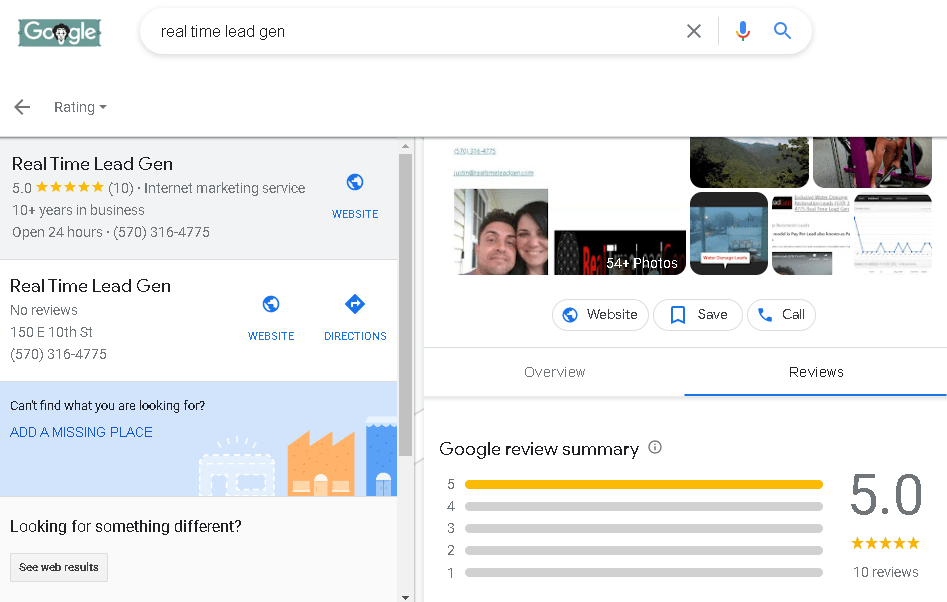Click WEBSITE label on first listing
Viewport: 947px width, 602px height.
(355, 214)
